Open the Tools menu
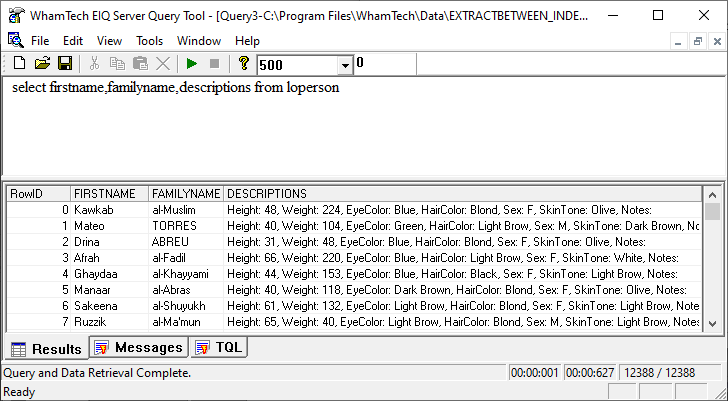The width and height of the screenshot is (728, 401). coord(149,41)
